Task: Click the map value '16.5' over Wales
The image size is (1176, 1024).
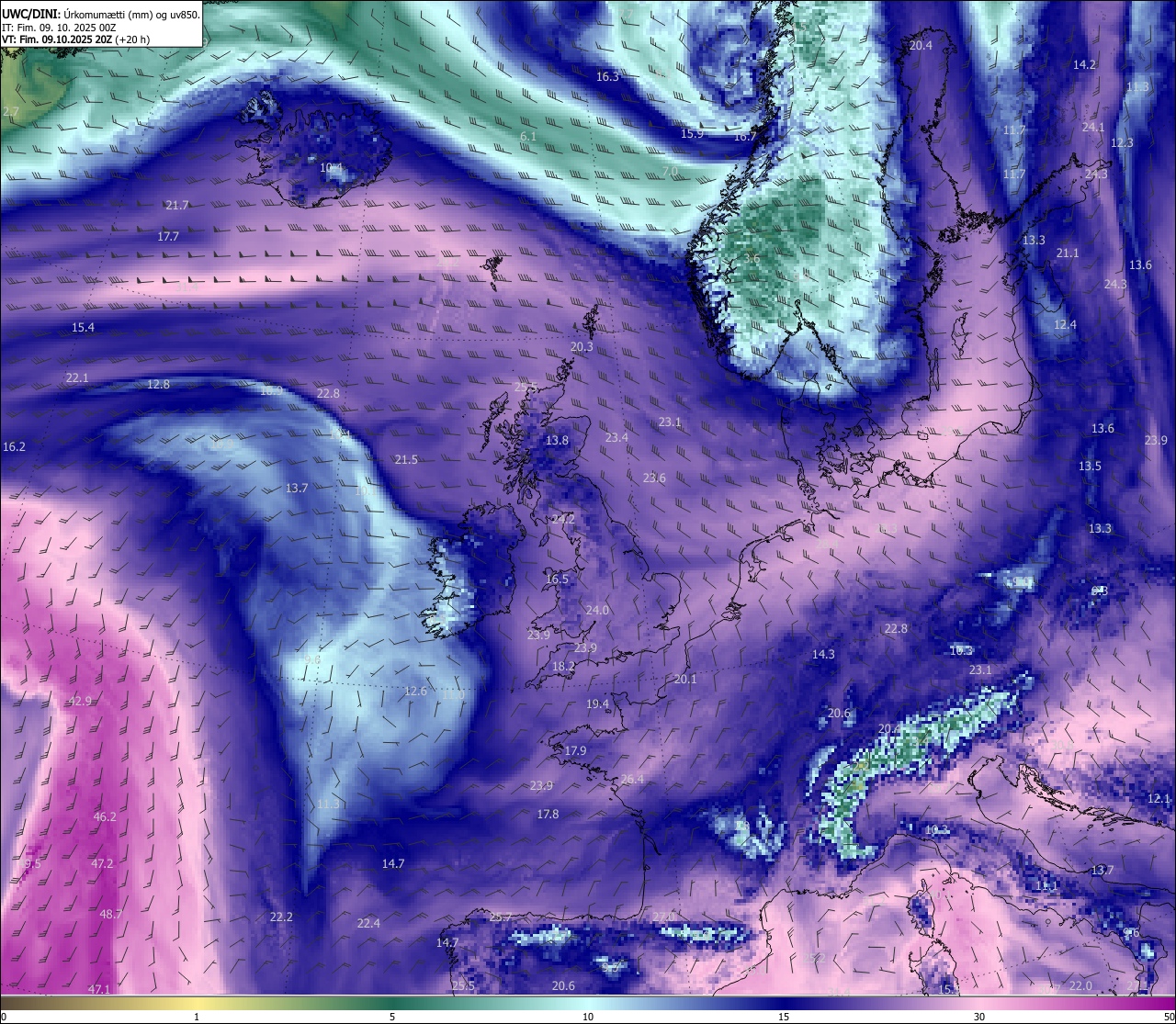Action: coord(557,579)
